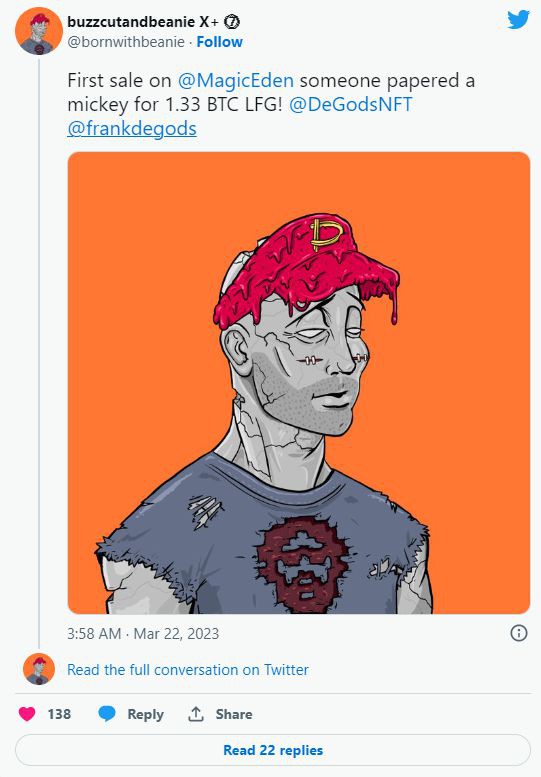Open the @MagicEden mention
Screen dimensions: 541x777
point(235,80)
